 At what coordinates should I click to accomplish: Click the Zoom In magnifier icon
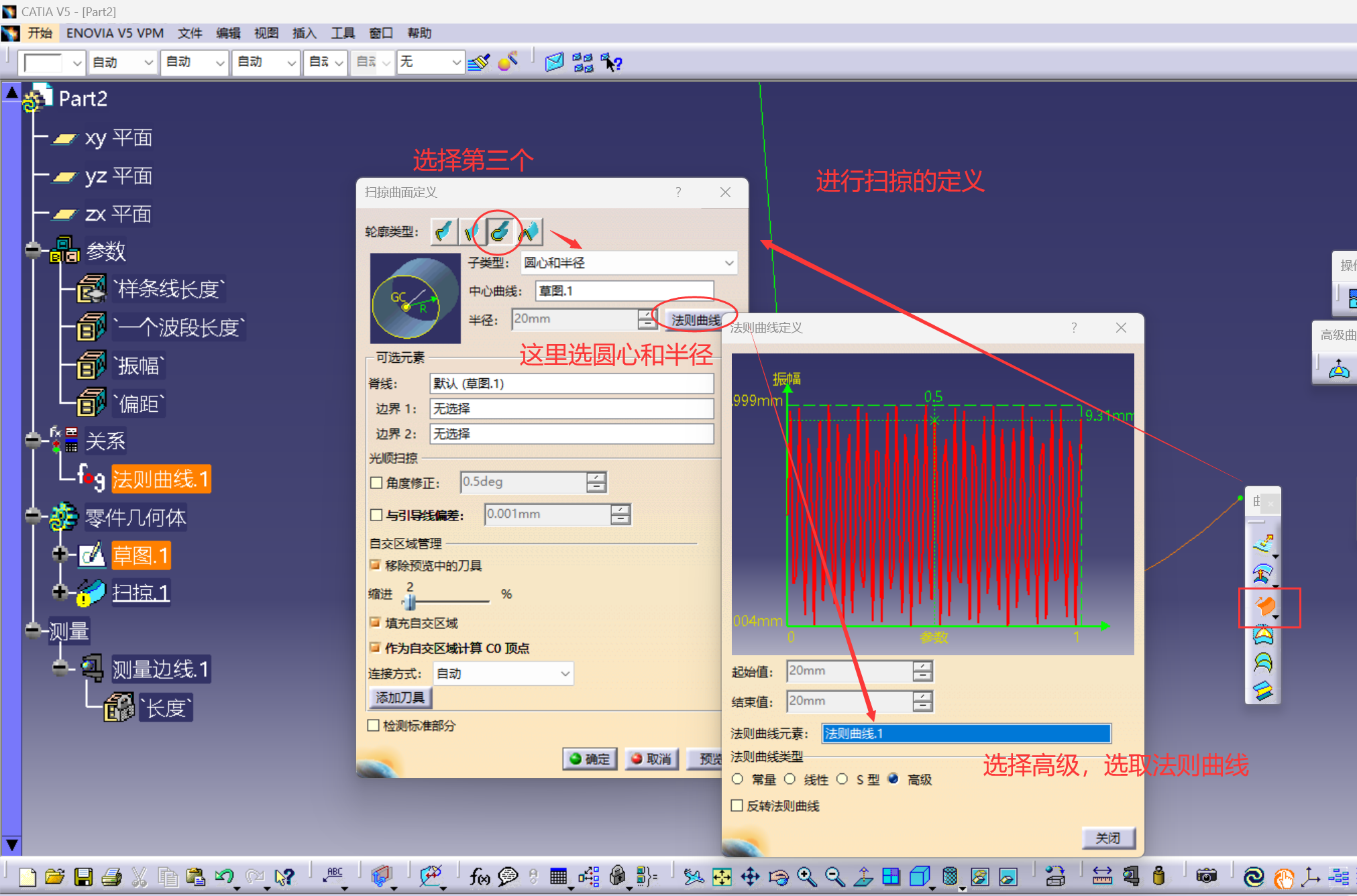806,877
